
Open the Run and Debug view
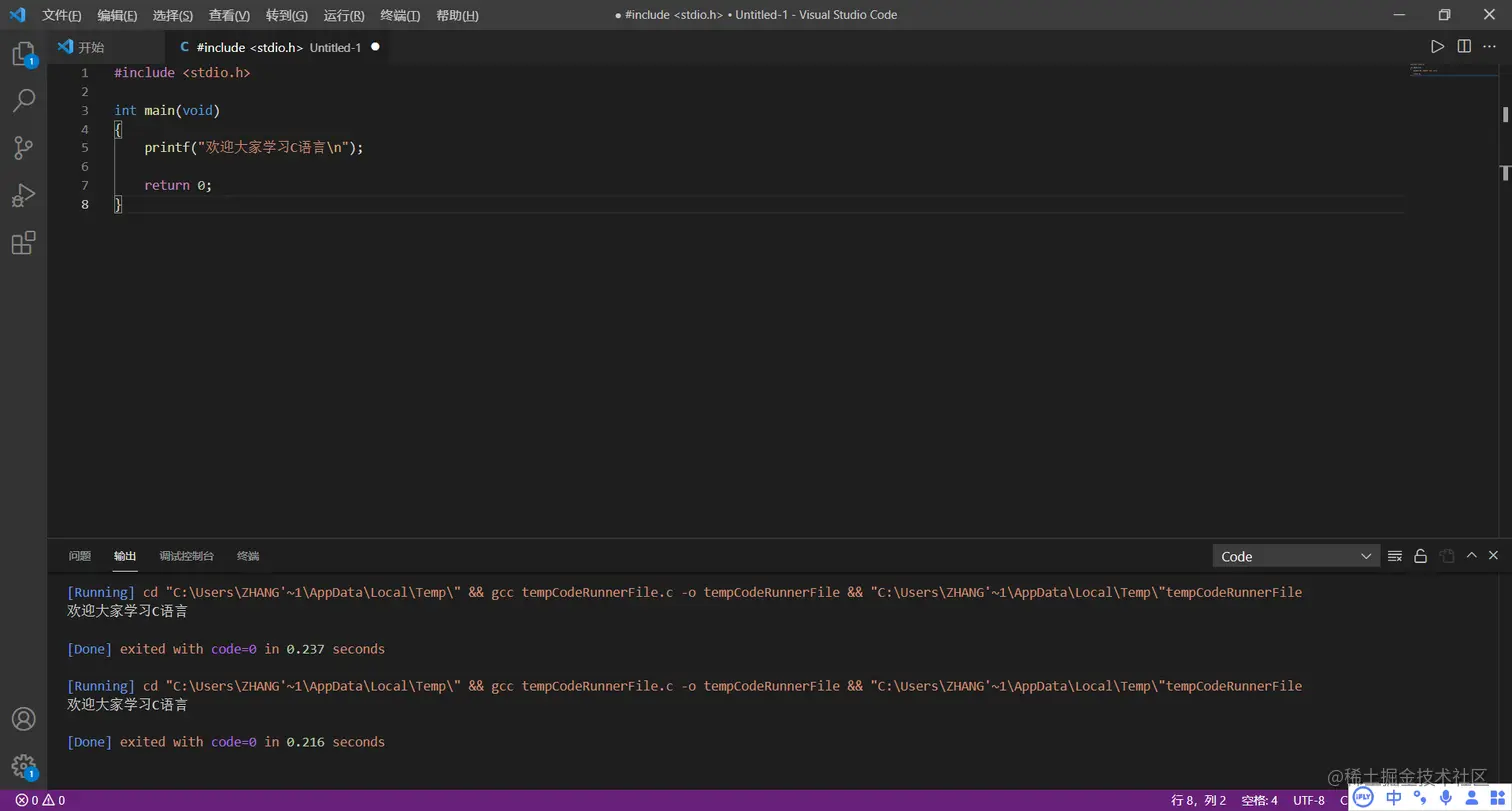coord(23,195)
